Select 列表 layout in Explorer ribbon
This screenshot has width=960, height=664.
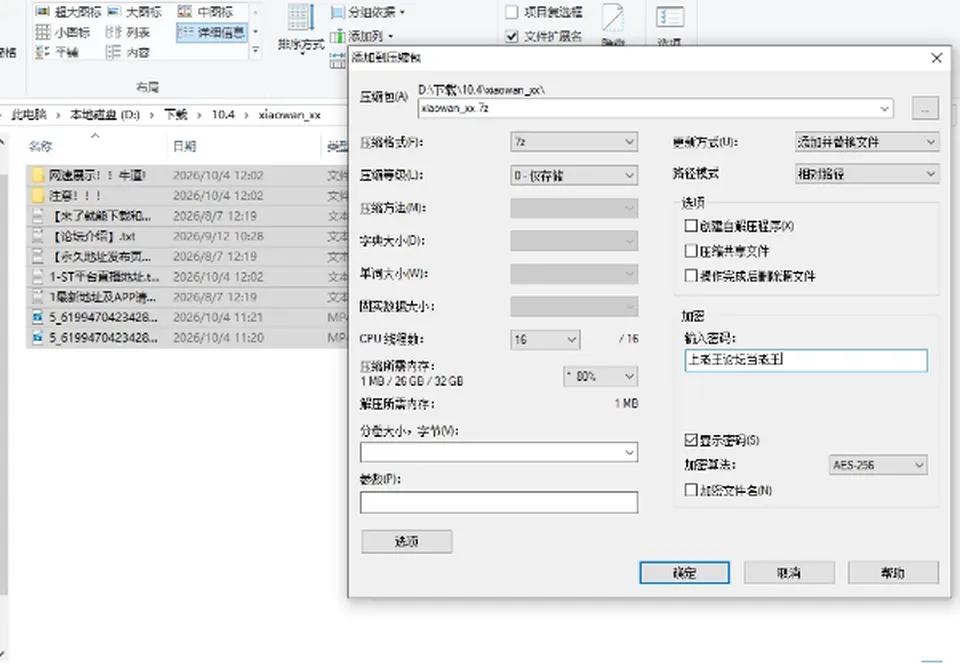tap(128, 32)
